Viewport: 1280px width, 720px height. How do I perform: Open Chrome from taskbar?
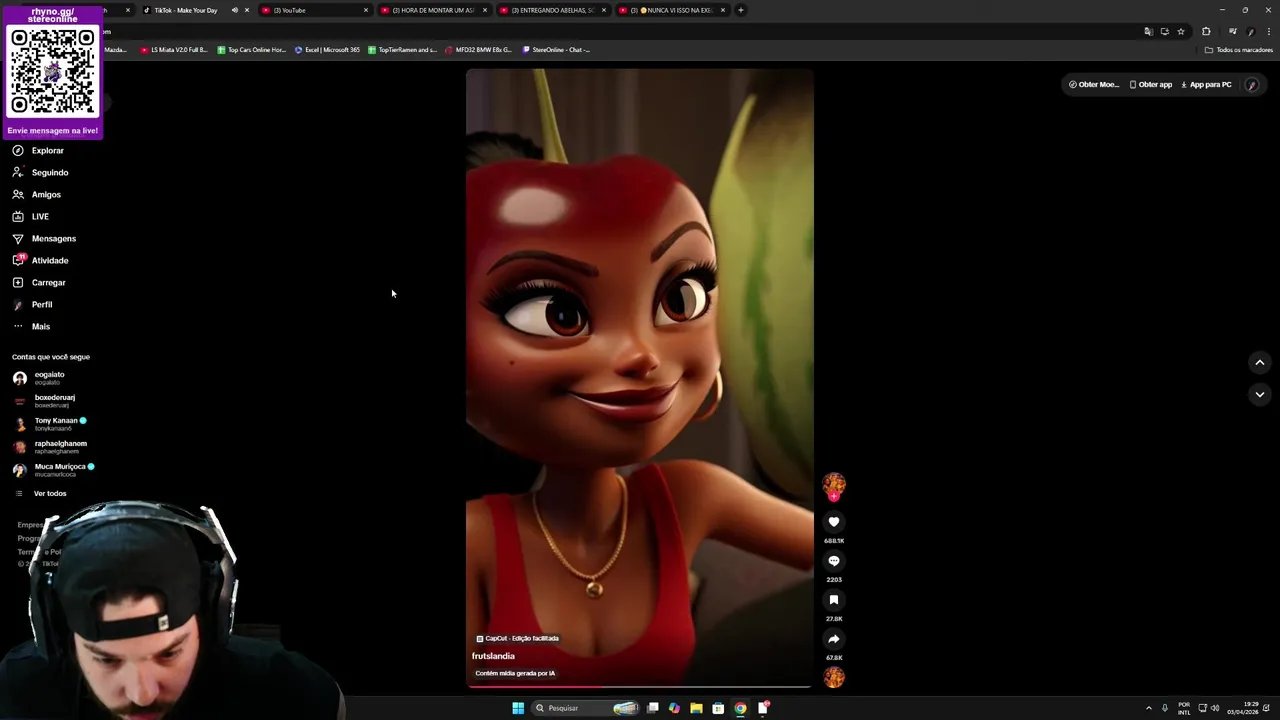(x=740, y=708)
